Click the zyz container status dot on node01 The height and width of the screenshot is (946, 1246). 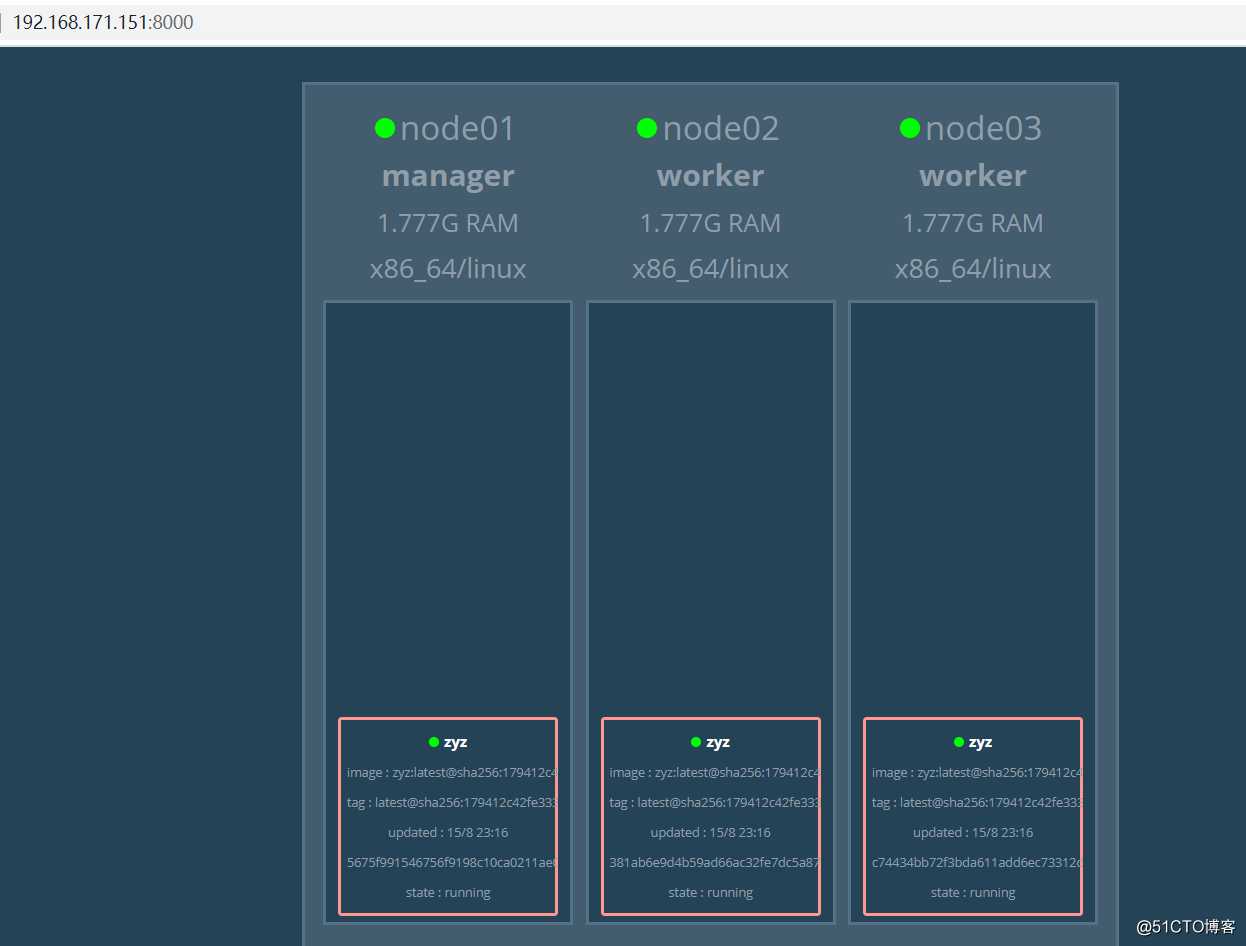[434, 742]
